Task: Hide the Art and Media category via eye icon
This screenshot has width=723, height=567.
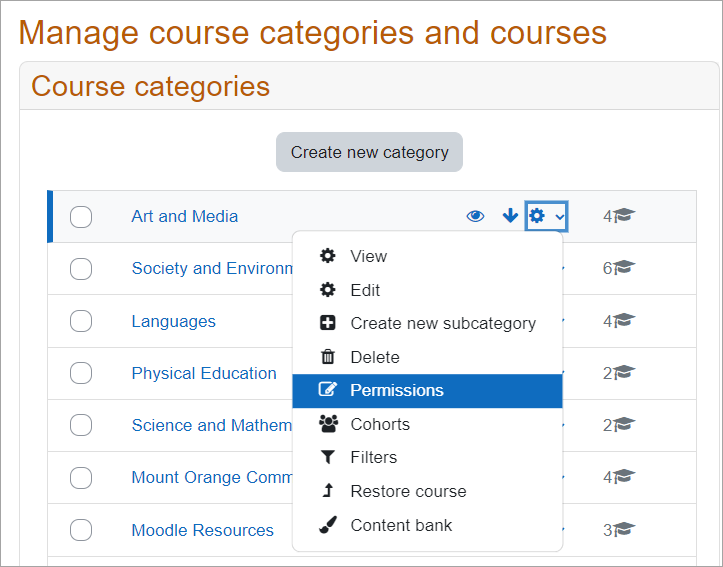Action: click(476, 216)
